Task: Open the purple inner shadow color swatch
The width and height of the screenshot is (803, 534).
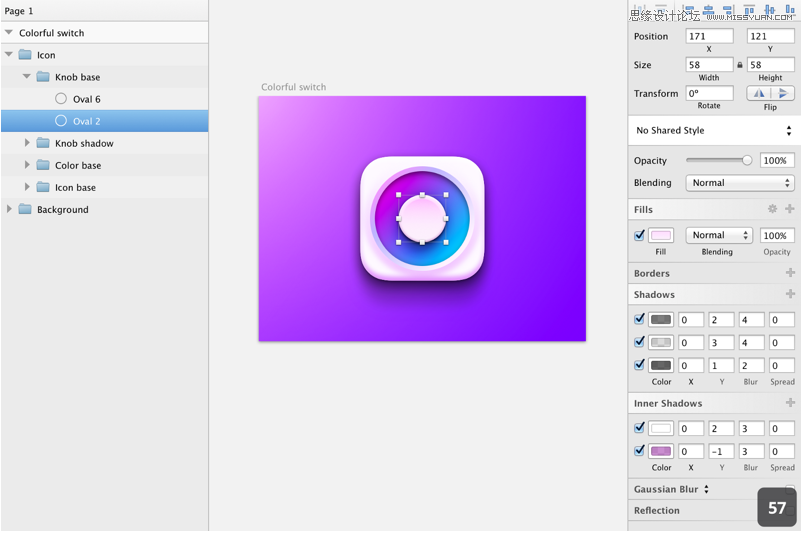Action: coord(661,451)
